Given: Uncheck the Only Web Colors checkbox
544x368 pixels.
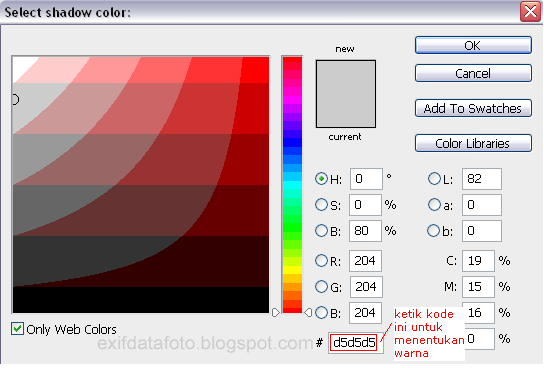Looking at the screenshot, I should [x=17, y=328].
